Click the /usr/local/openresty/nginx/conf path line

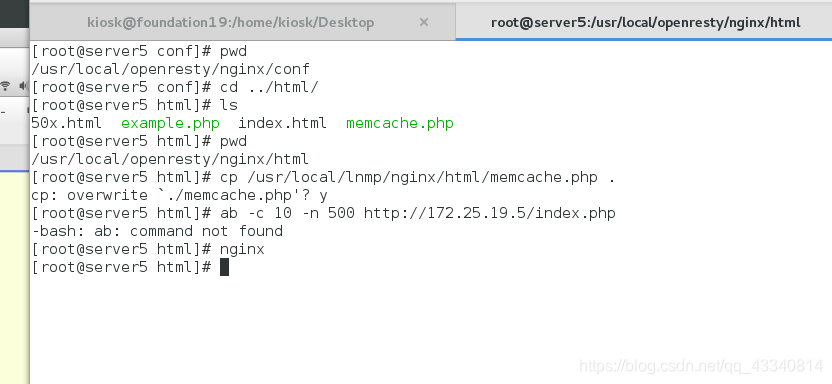170,69
